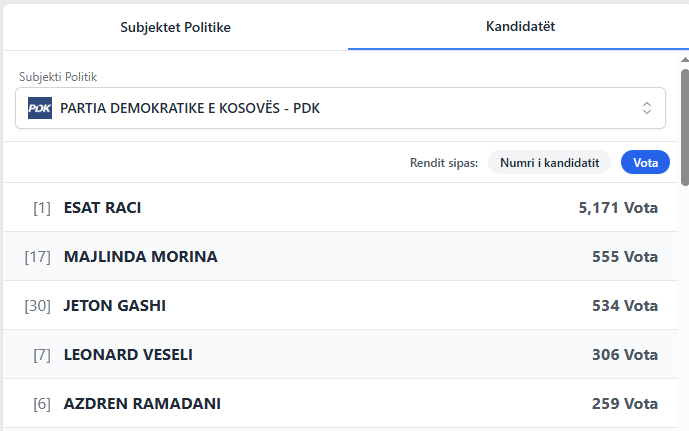This screenshot has width=689, height=431.
Task: Sort candidates by Vota
Action: point(645,162)
